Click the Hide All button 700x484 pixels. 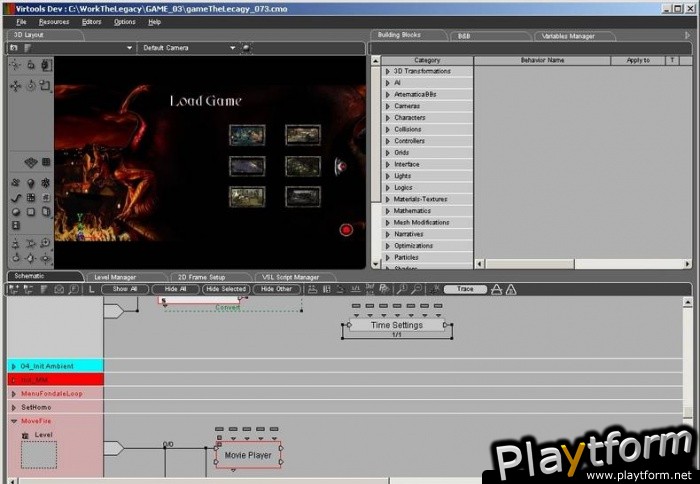click(x=175, y=289)
